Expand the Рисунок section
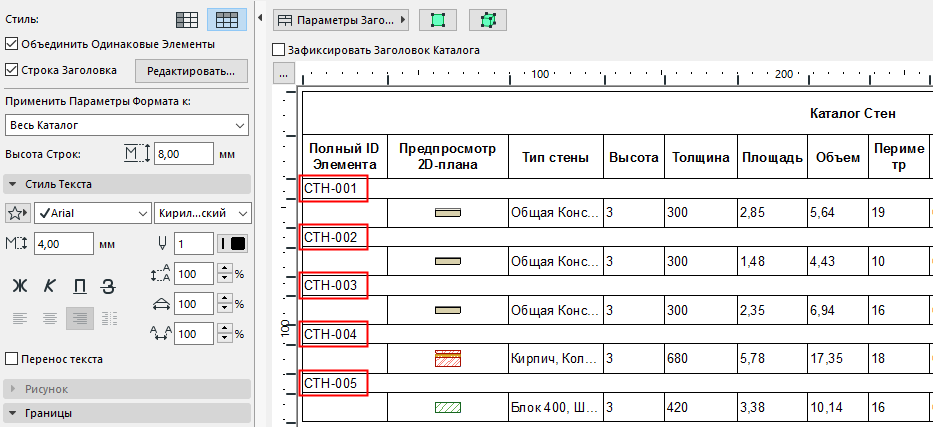The image size is (933, 427). pyautogui.click(x=127, y=390)
